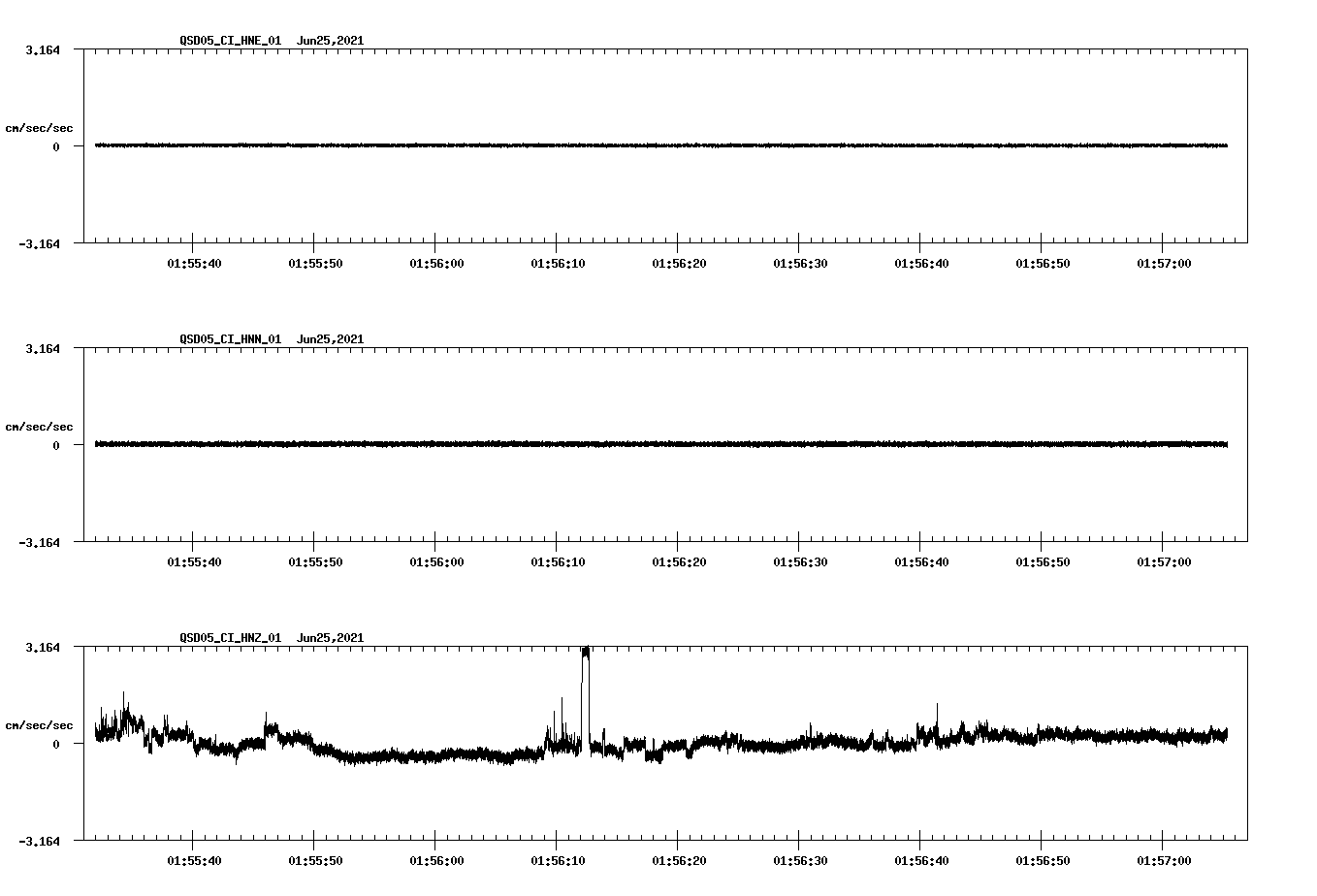The width and height of the screenshot is (1317, 896).
Task: Click the 01:55:40 label under the HNE plot
Action: [x=193, y=264]
